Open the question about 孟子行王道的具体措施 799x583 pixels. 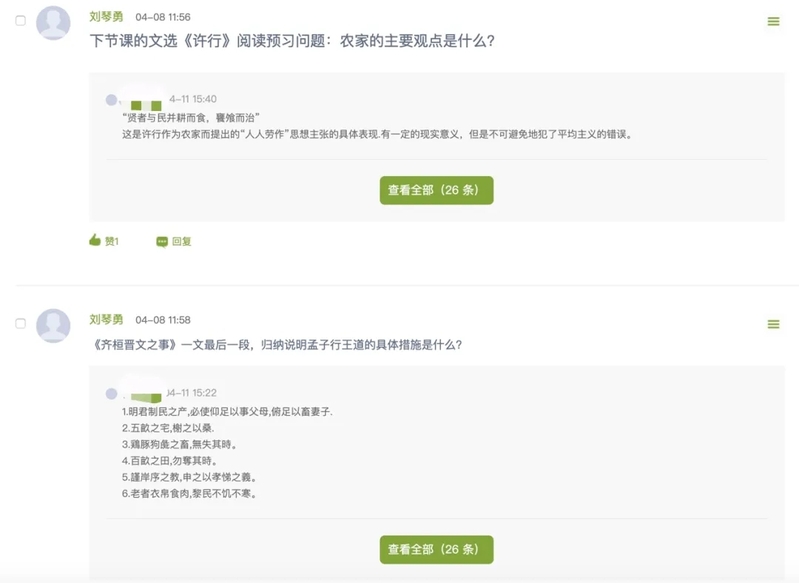(x=276, y=345)
